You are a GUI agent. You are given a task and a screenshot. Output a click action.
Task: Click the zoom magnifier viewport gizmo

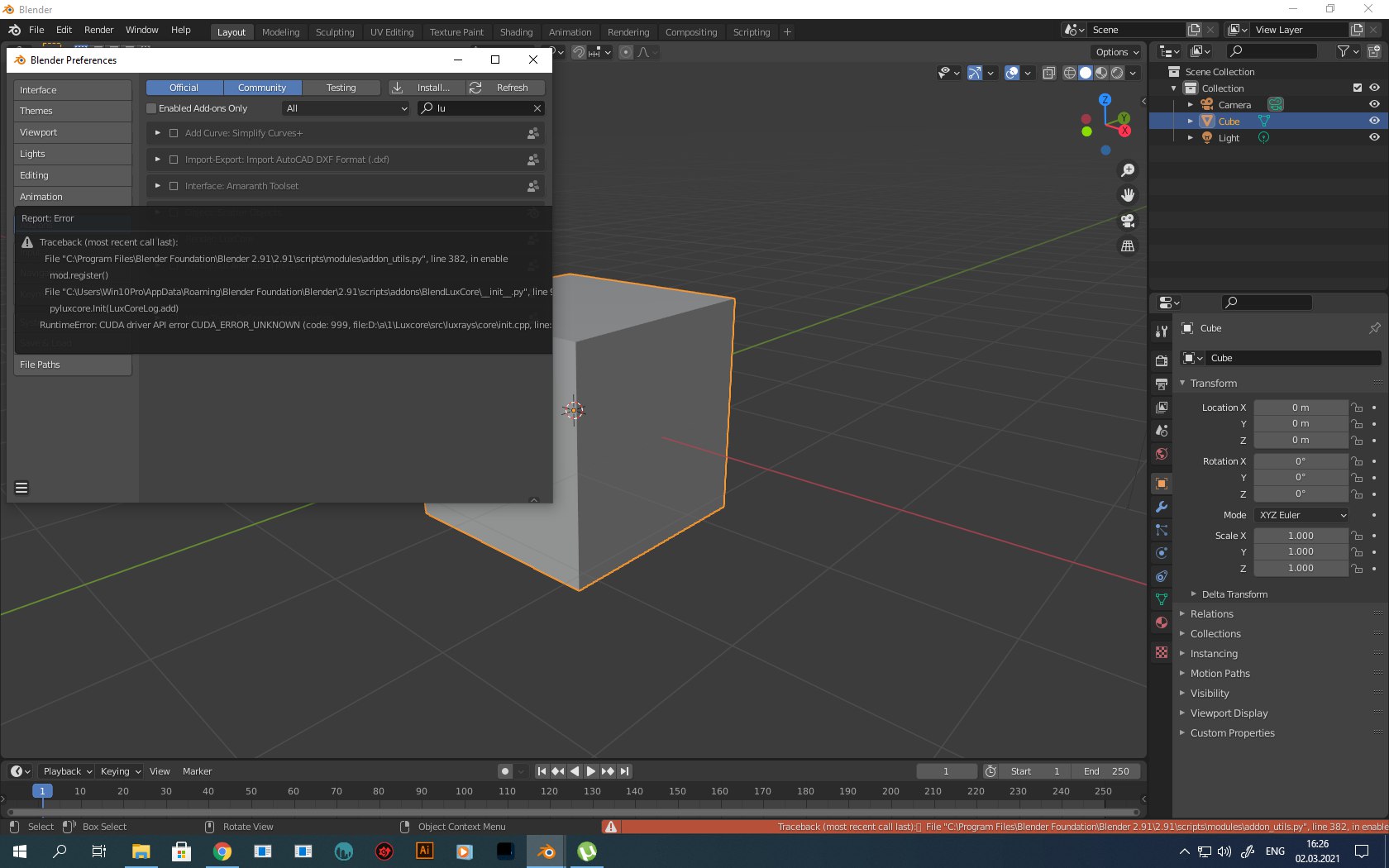point(1128,170)
